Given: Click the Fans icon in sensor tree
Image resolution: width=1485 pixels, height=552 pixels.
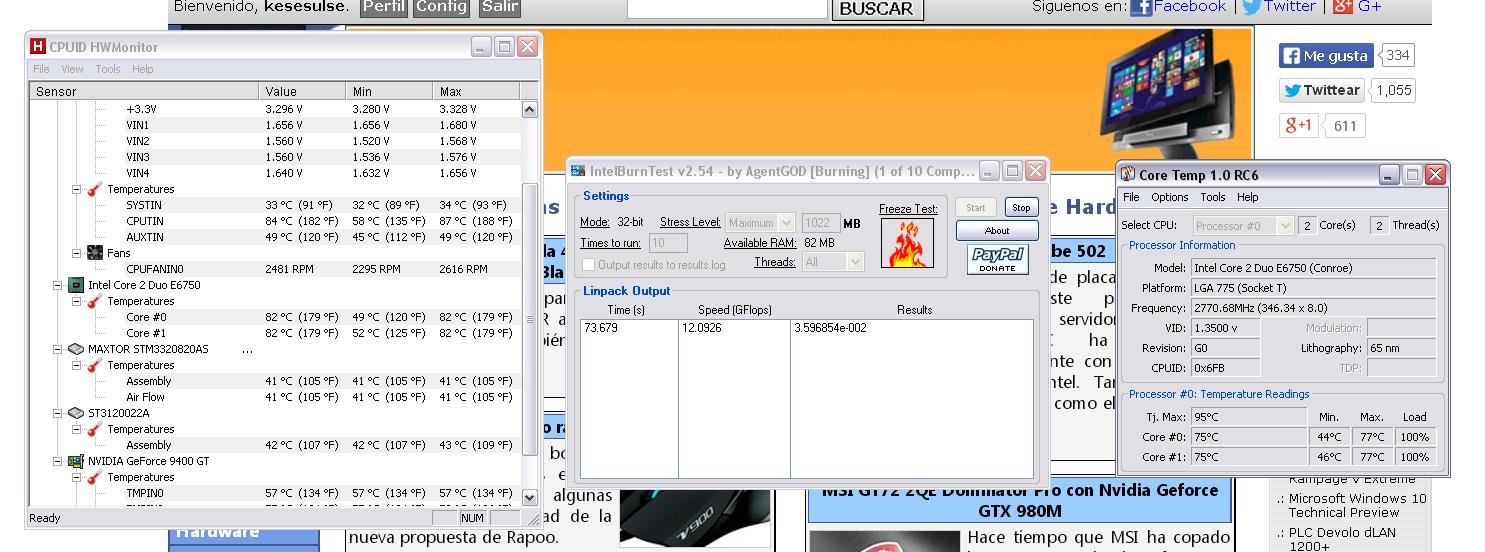Looking at the screenshot, I should point(94,253).
